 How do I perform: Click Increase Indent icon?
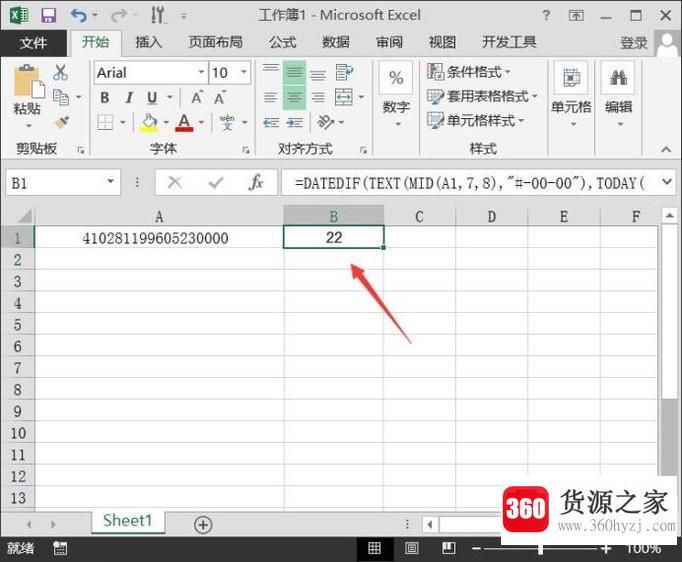[x=295, y=123]
